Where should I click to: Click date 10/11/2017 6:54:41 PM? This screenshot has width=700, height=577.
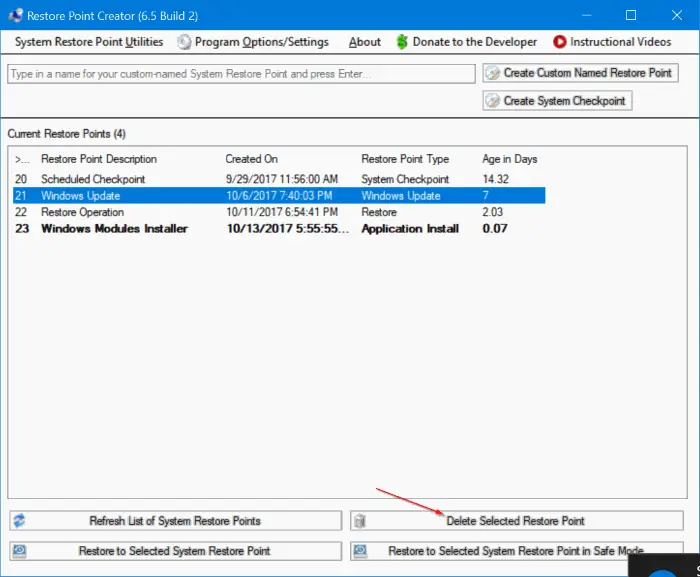click(282, 212)
